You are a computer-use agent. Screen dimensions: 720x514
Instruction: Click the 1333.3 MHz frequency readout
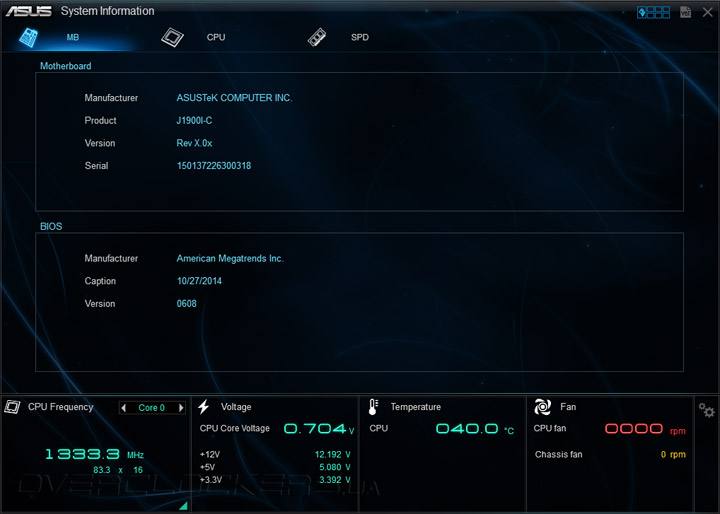[x=94, y=454]
